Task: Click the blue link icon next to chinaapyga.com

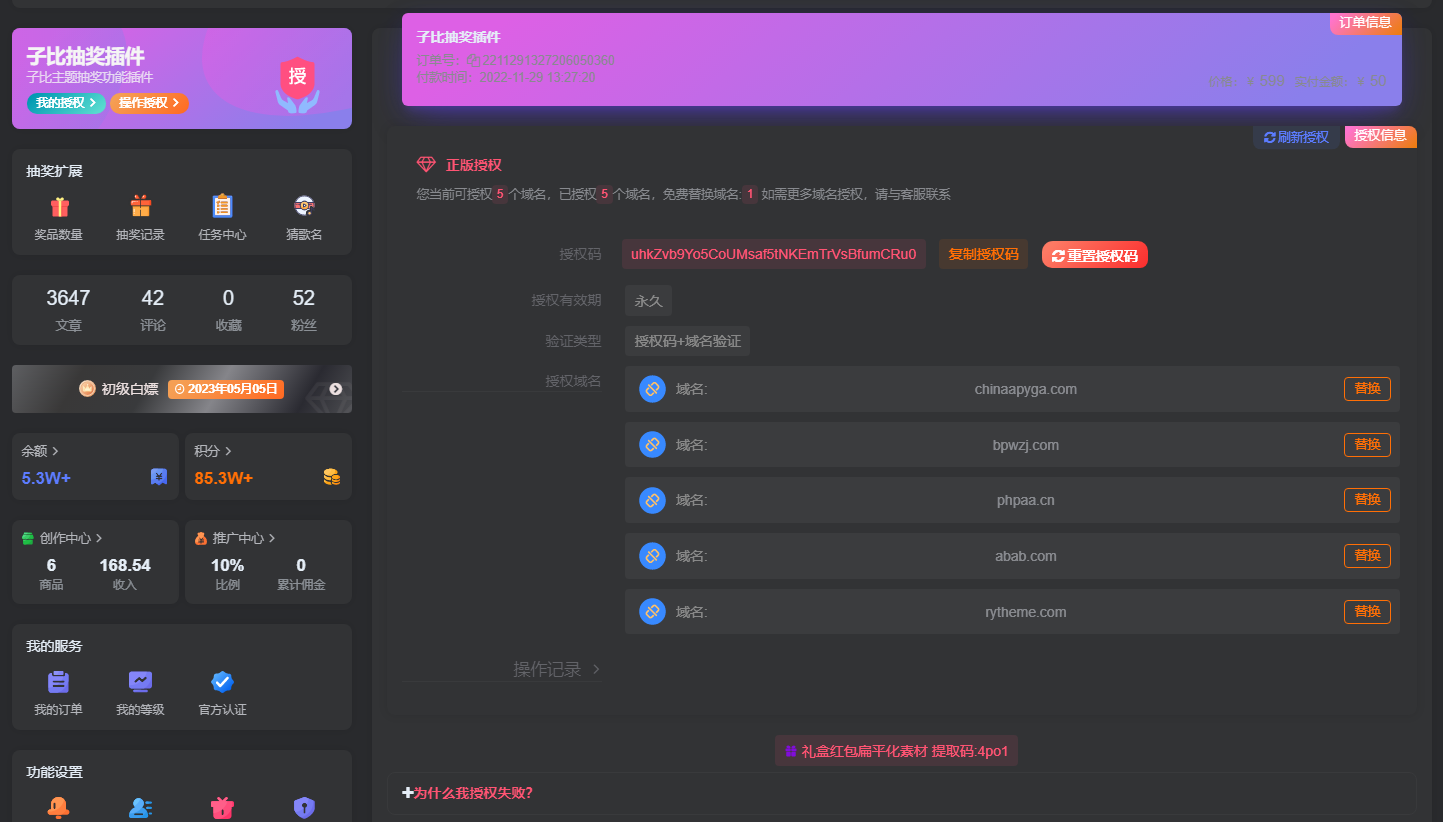Action: pyautogui.click(x=652, y=389)
